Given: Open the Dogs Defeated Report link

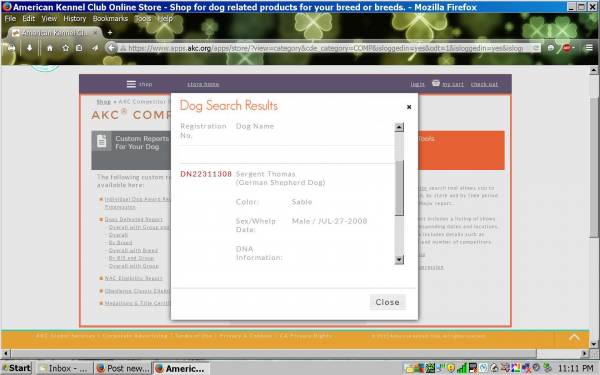Looking at the screenshot, I should tap(134, 219).
